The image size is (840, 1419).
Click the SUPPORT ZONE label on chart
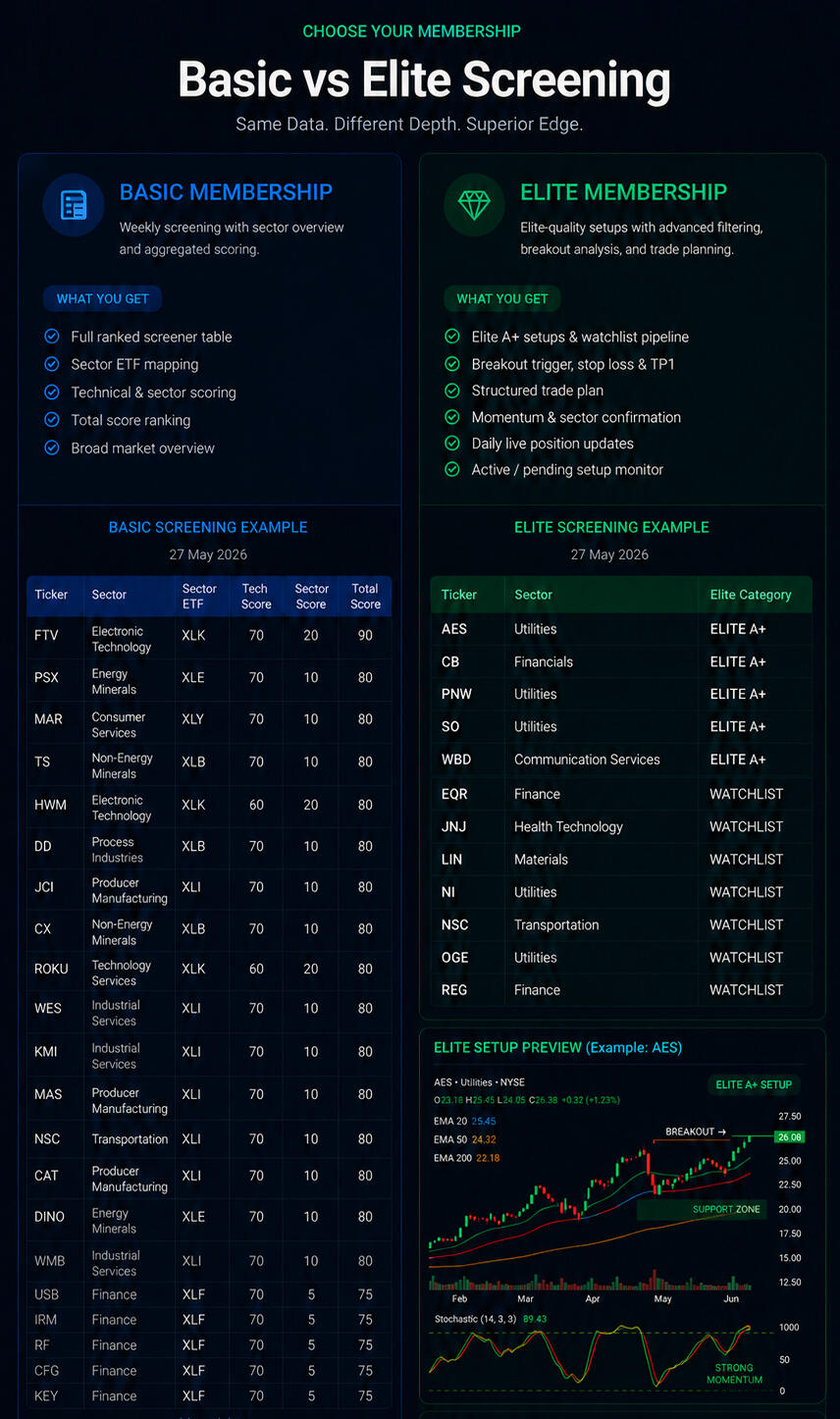pos(726,1209)
